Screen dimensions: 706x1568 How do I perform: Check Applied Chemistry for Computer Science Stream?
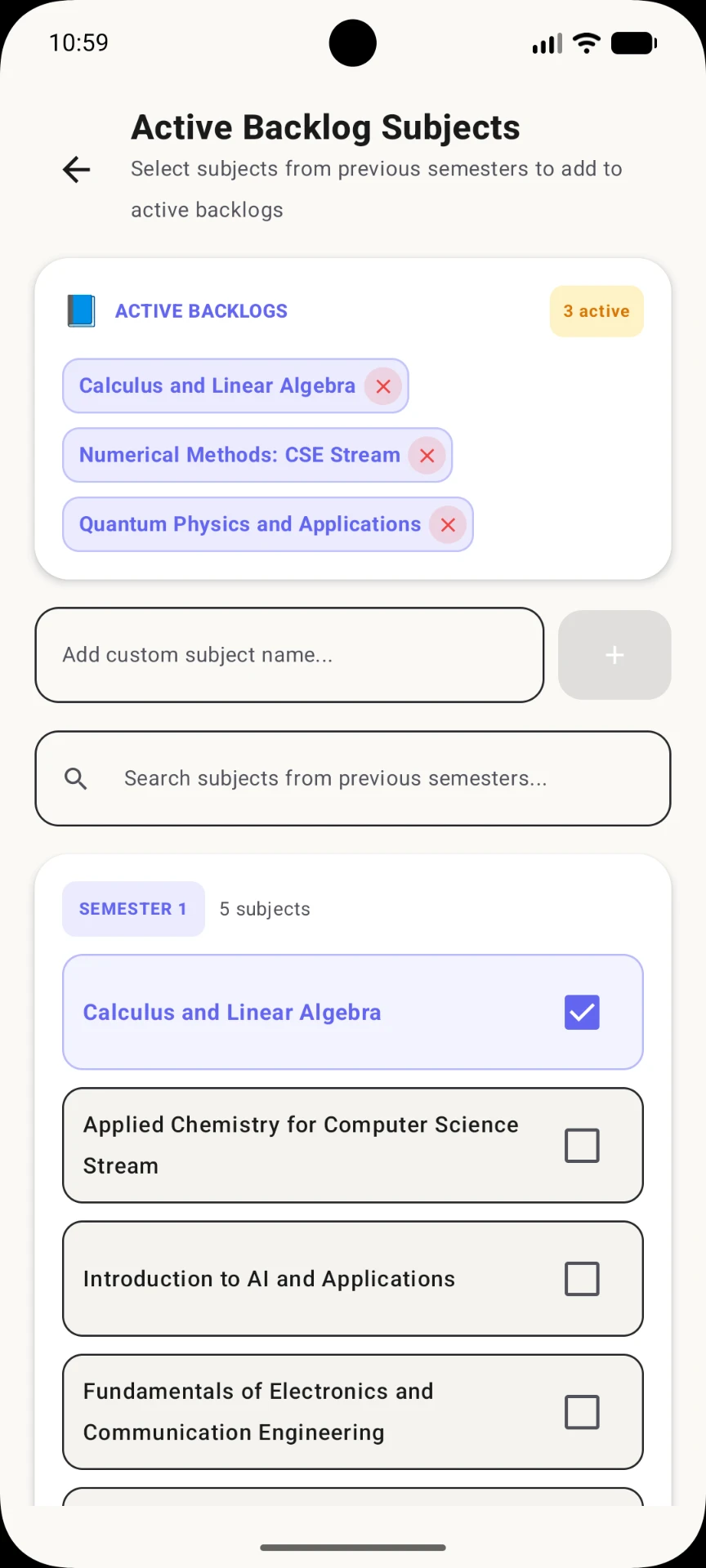coord(582,1146)
